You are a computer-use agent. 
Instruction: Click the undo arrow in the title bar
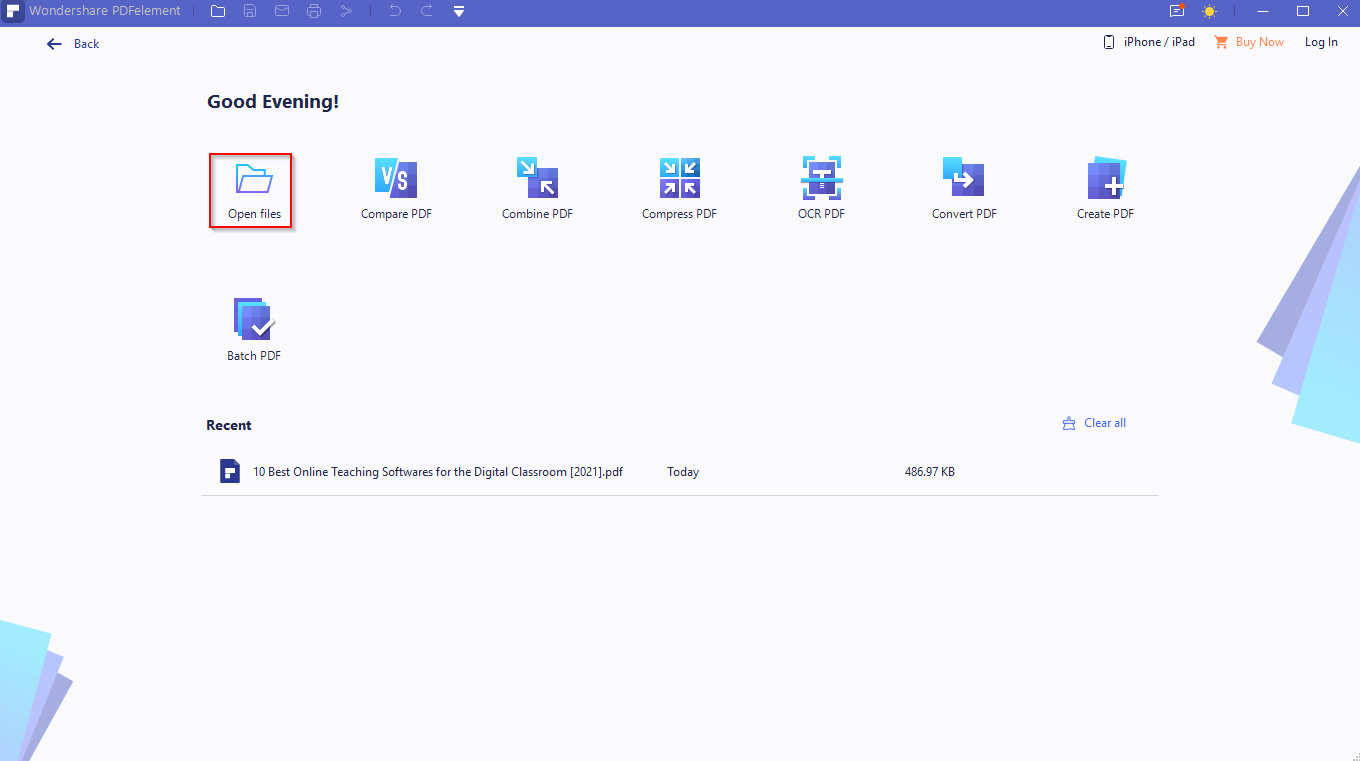pos(394,11)
